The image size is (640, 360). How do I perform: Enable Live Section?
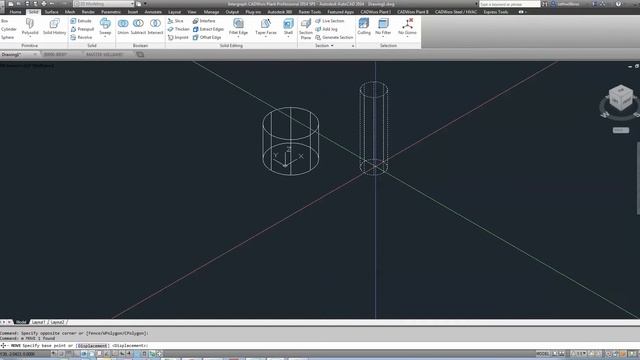pos(329,21)
